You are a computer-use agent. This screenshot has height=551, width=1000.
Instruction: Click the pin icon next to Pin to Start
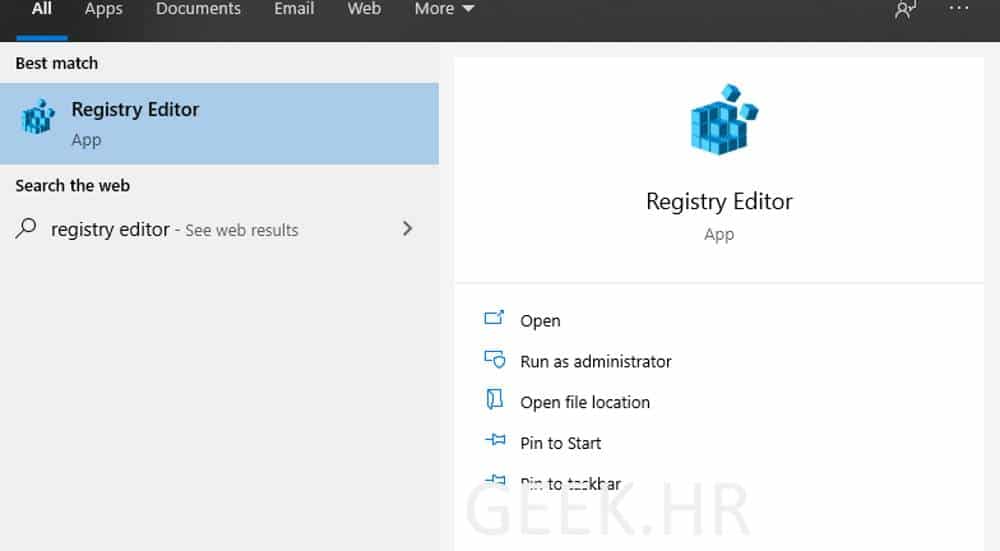point(494,442)
